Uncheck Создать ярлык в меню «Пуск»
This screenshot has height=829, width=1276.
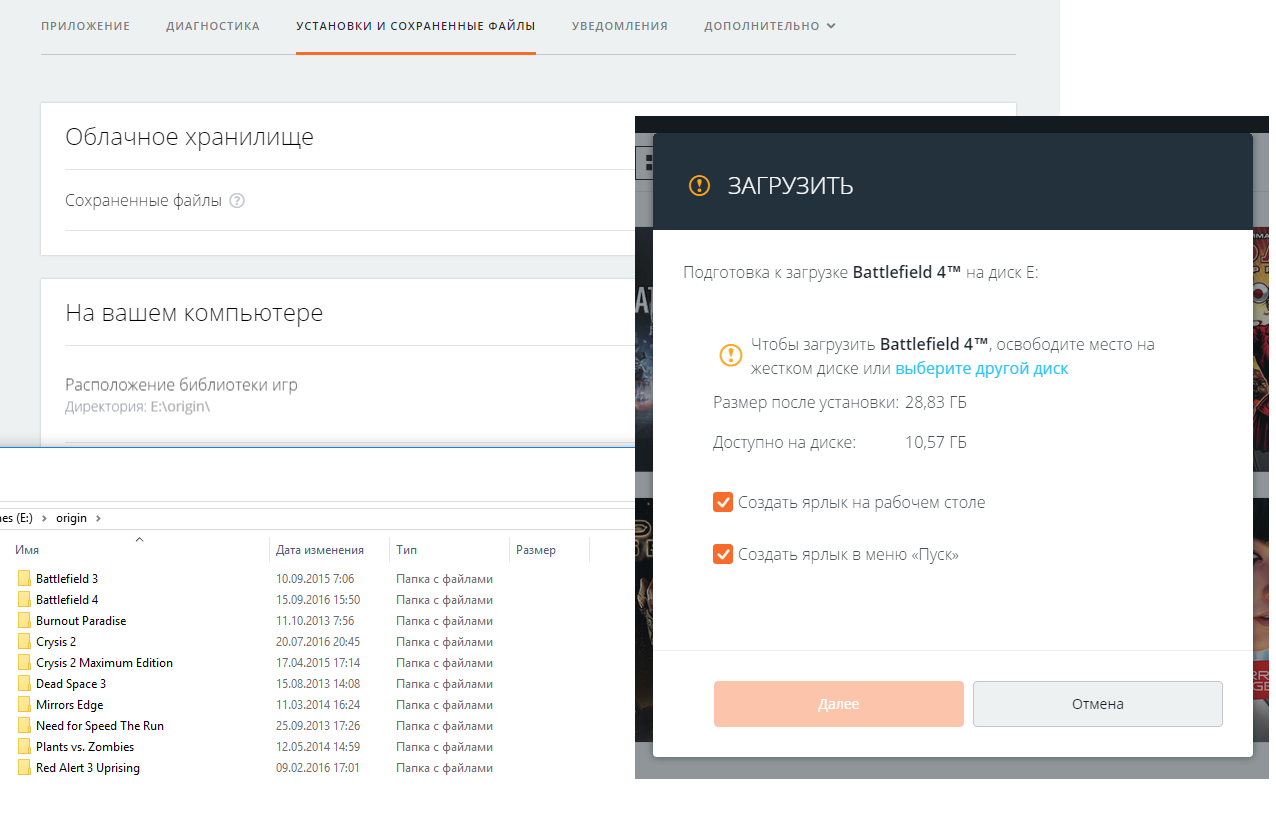[723, 553]
